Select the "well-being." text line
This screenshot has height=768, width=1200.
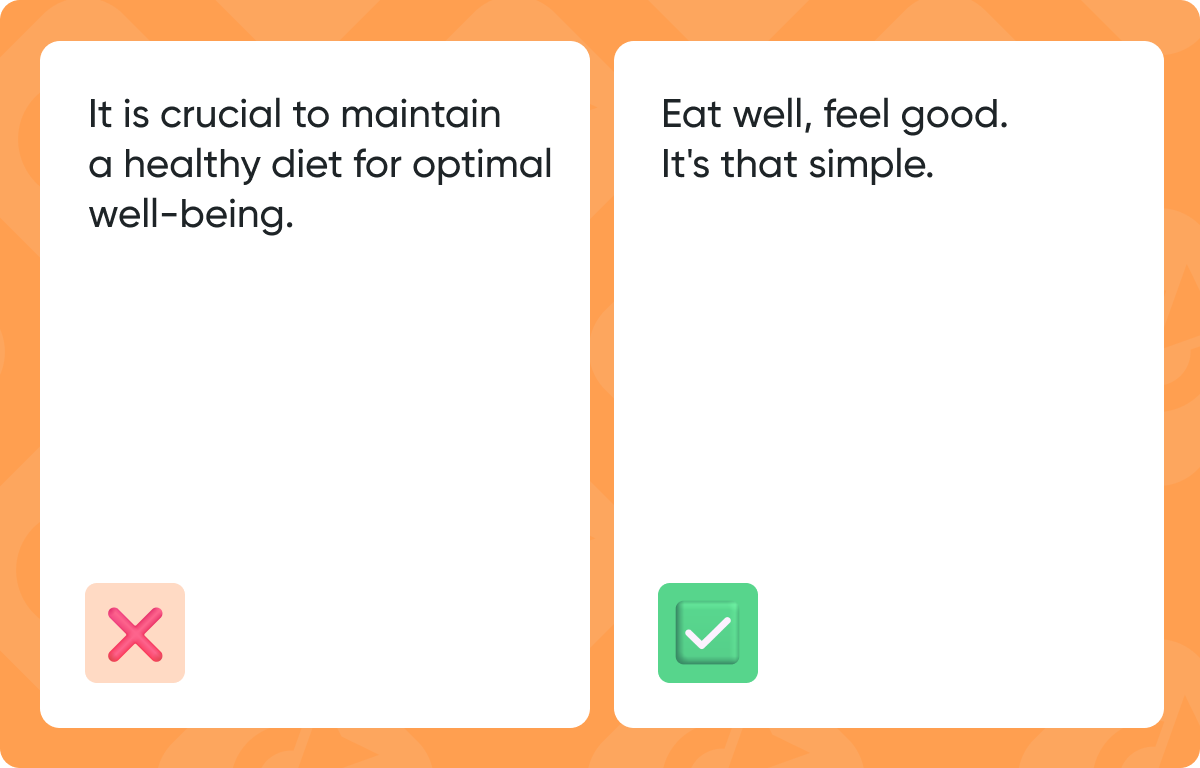tap(191, 214)
